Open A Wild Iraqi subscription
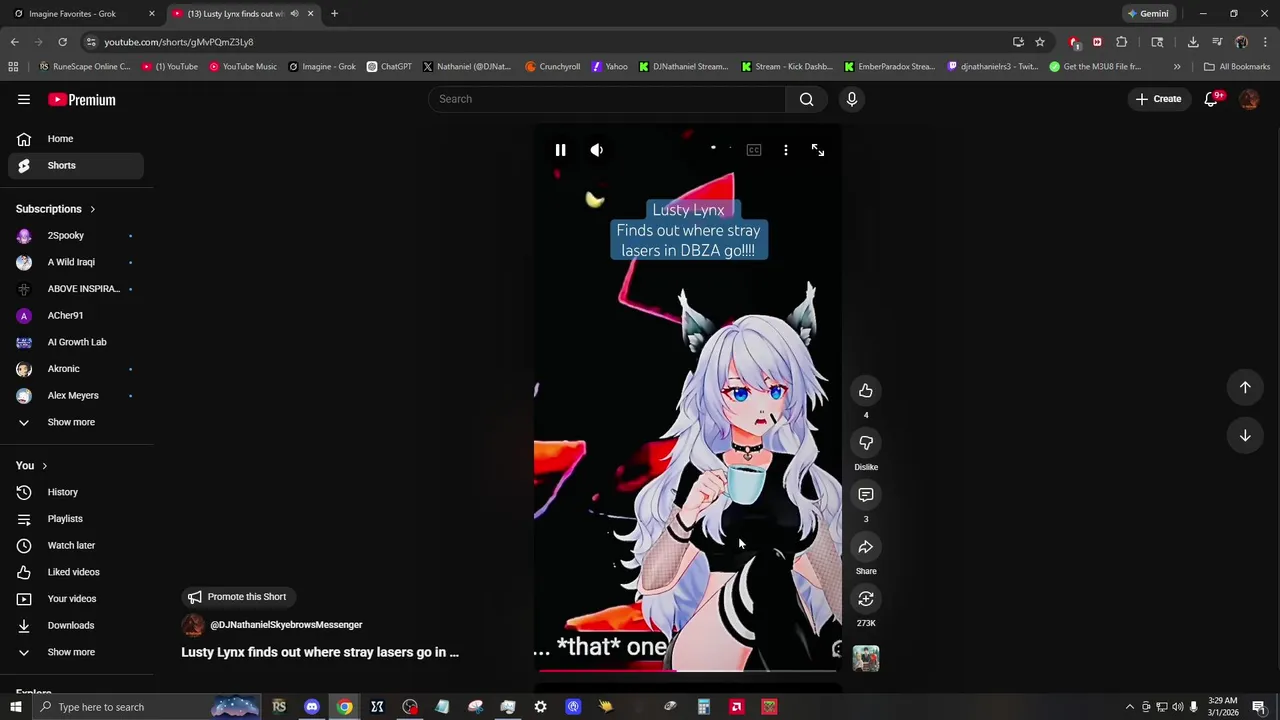Image resolution: width=1280 pixels, height=720 pixels. click(x=76, y=262)
